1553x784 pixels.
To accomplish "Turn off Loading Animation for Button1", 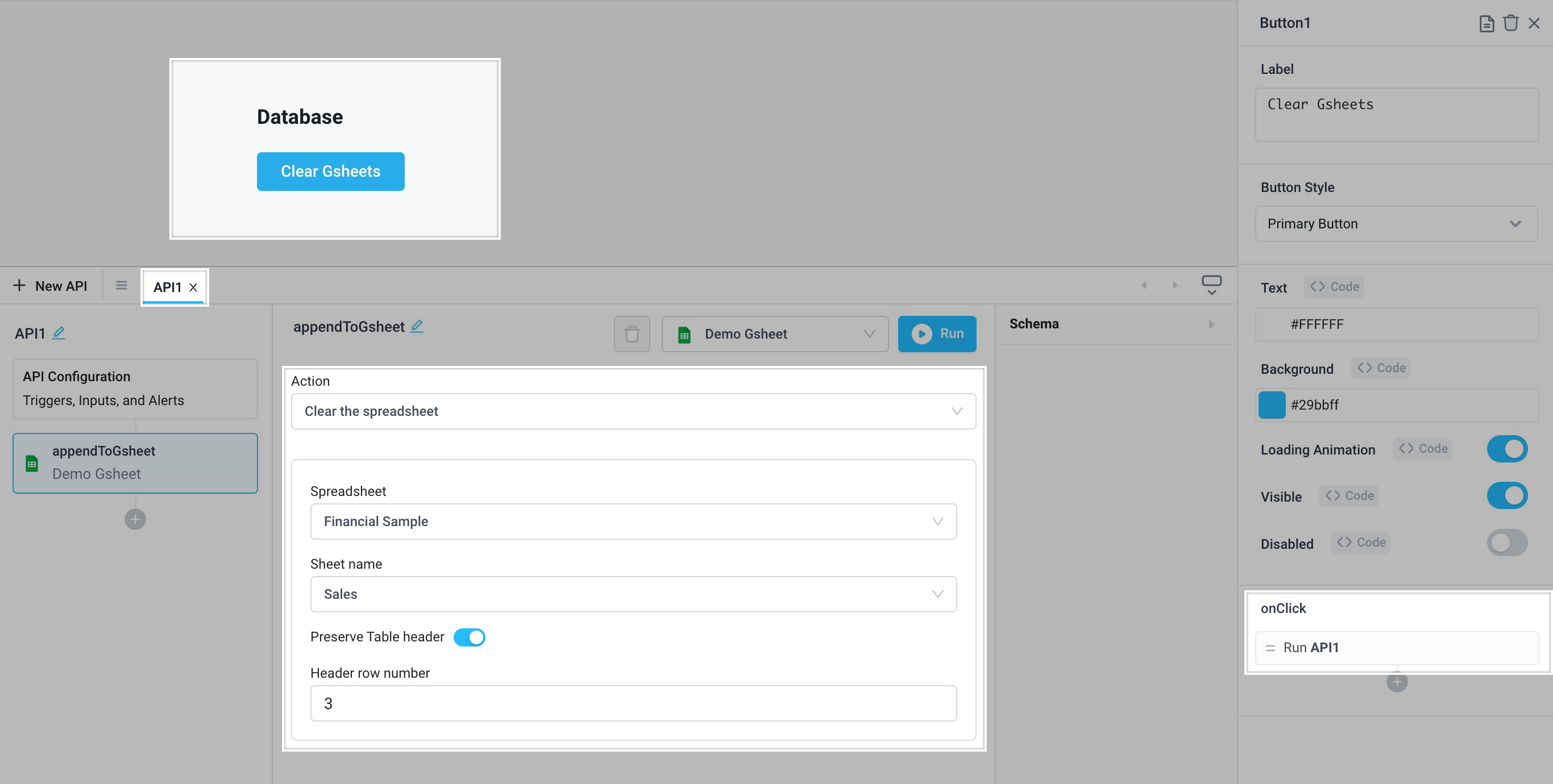I will [1506, 448].
